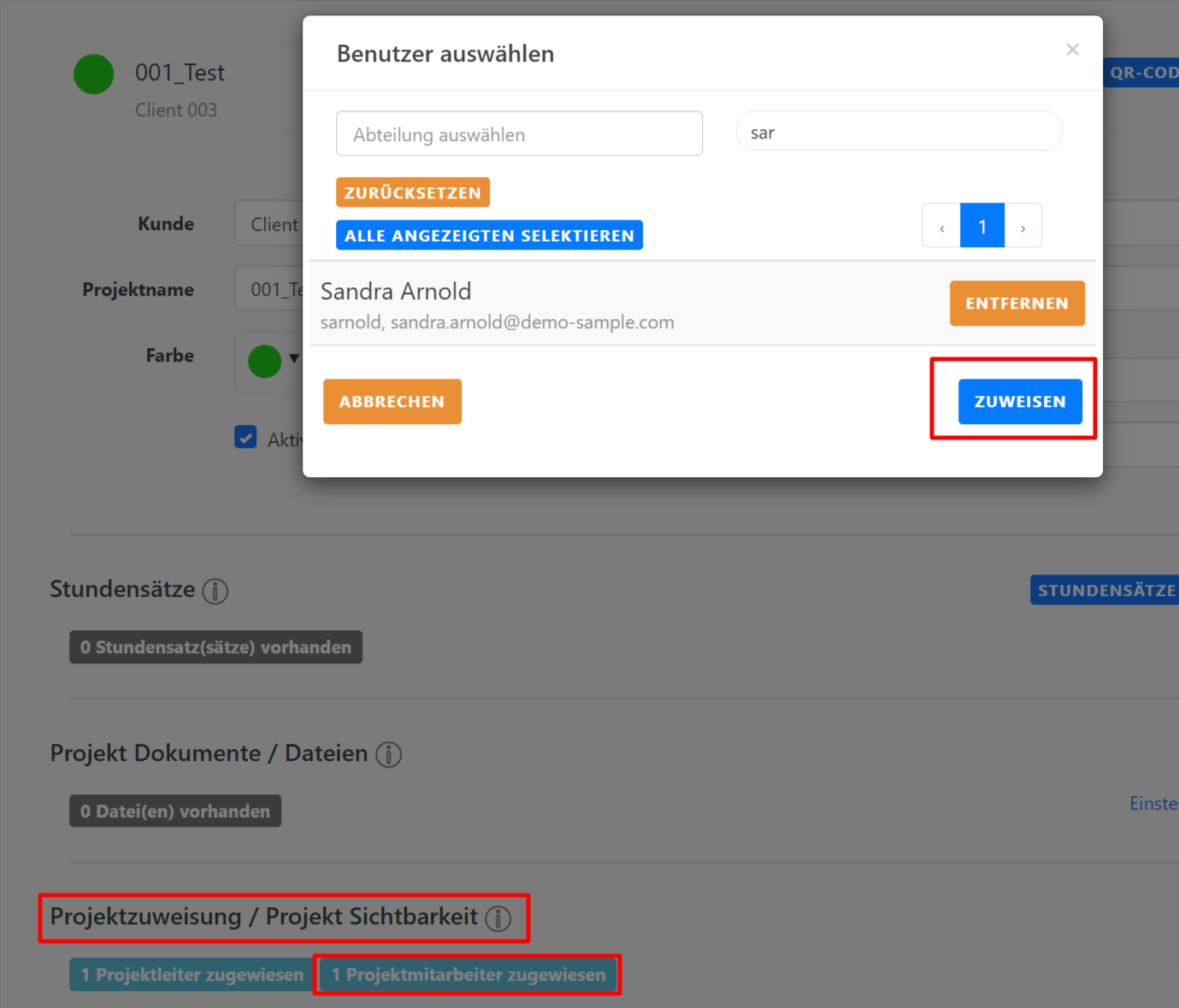
Task: Go to next page of users
Action: point(1023,227)
